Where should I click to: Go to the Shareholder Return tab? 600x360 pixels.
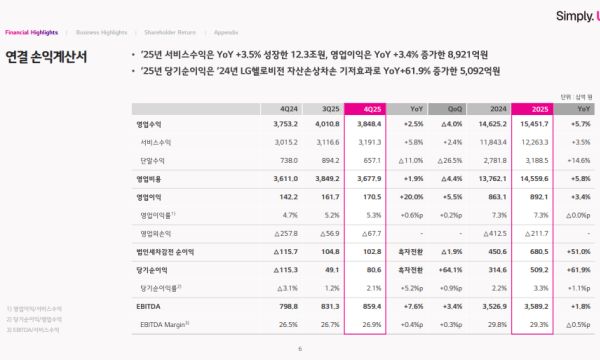(170, 33)
